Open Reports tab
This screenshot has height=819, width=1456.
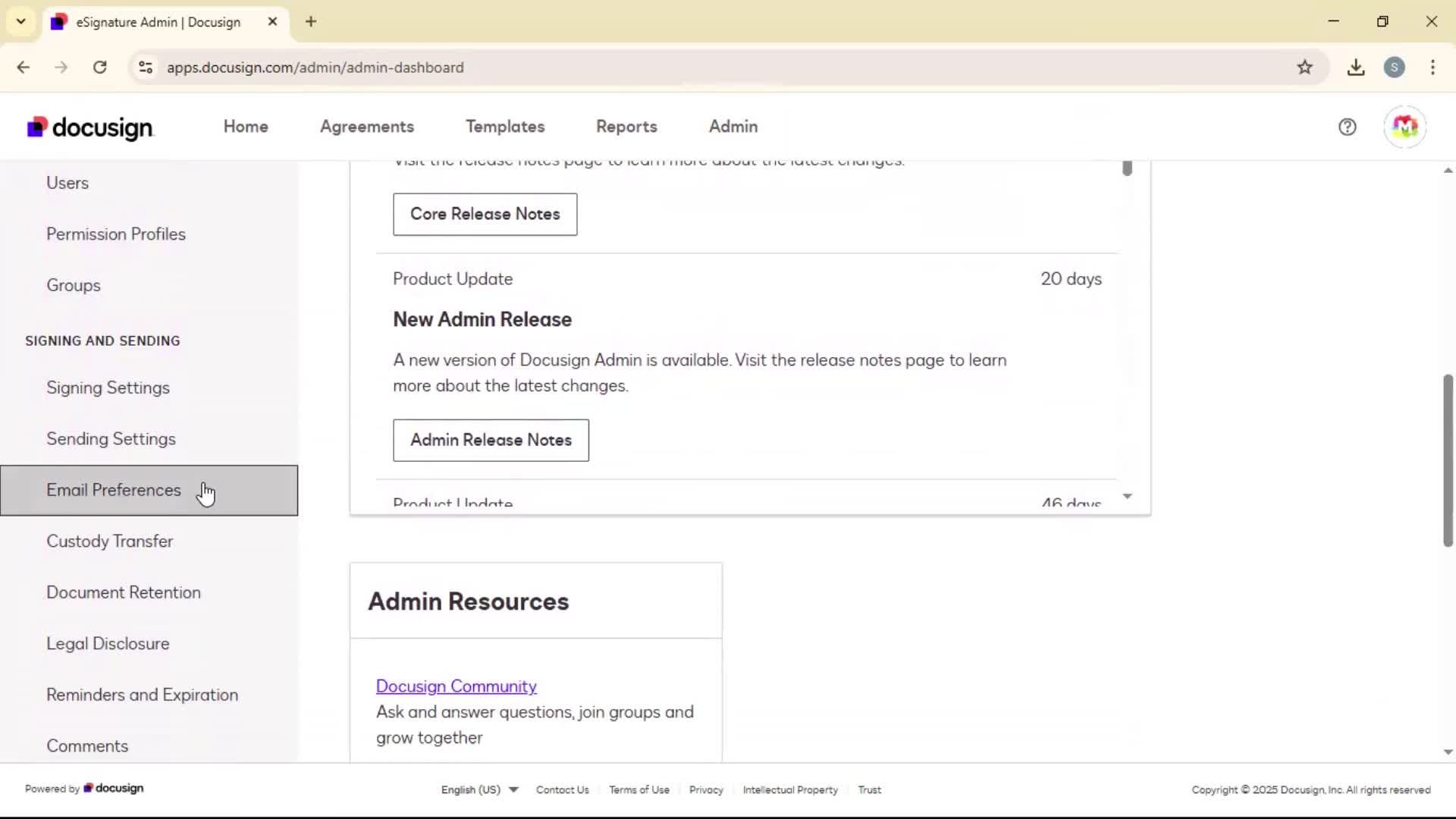pos(626,127)
